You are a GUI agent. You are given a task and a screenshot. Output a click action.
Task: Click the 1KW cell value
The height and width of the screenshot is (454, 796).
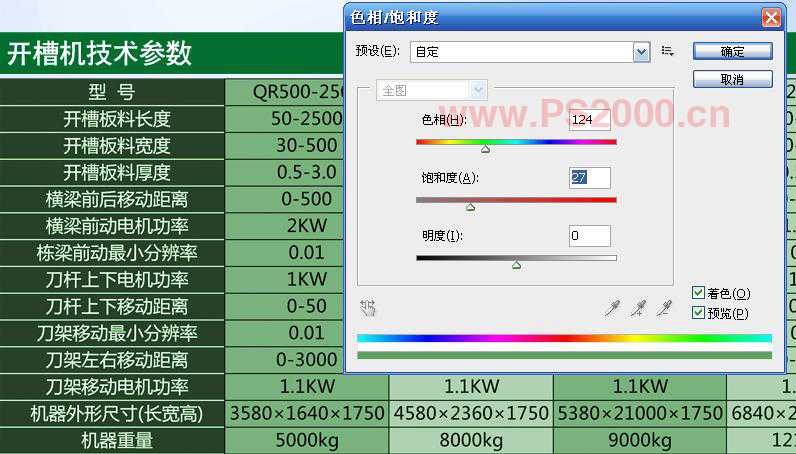tap(307, 279)
